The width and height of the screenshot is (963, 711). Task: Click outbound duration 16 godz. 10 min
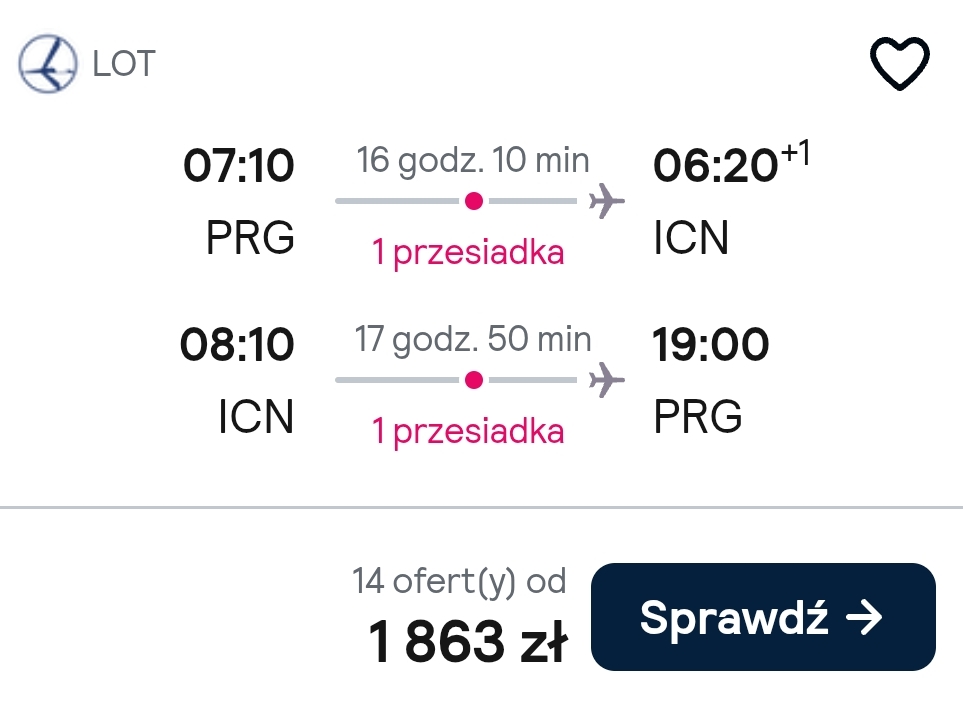coord(473,161)
